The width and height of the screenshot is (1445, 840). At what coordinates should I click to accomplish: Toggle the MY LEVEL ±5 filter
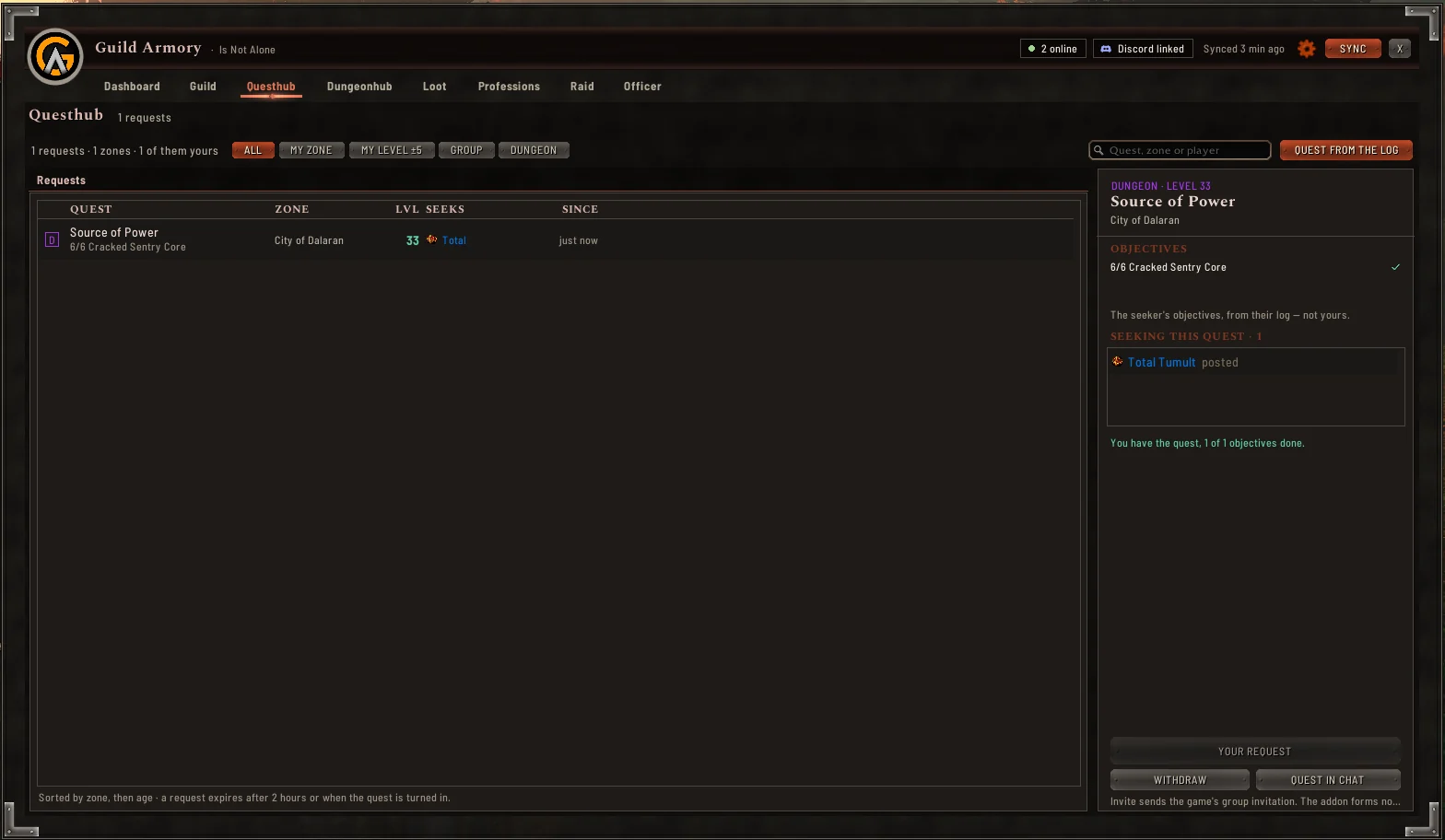coord(392,150)
